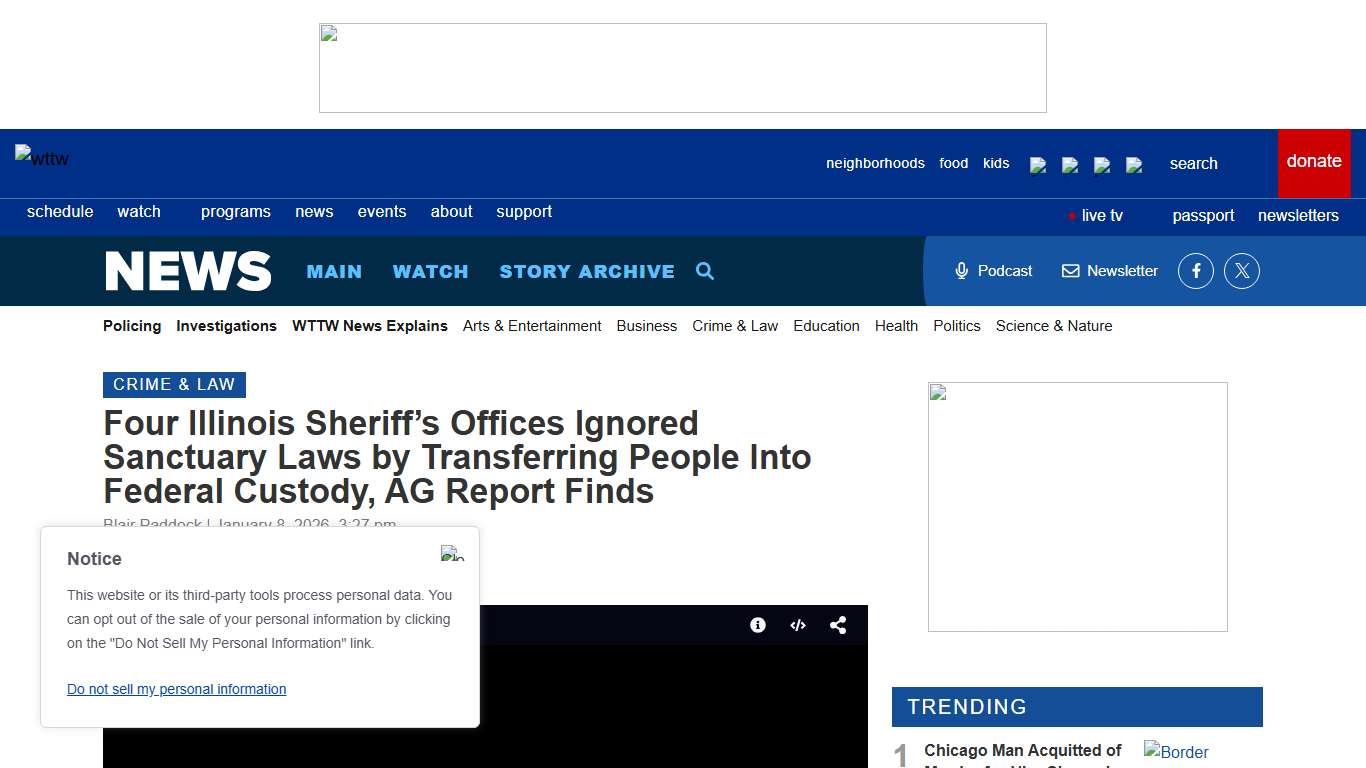Click the red donate button

(x=1313, y=161)
